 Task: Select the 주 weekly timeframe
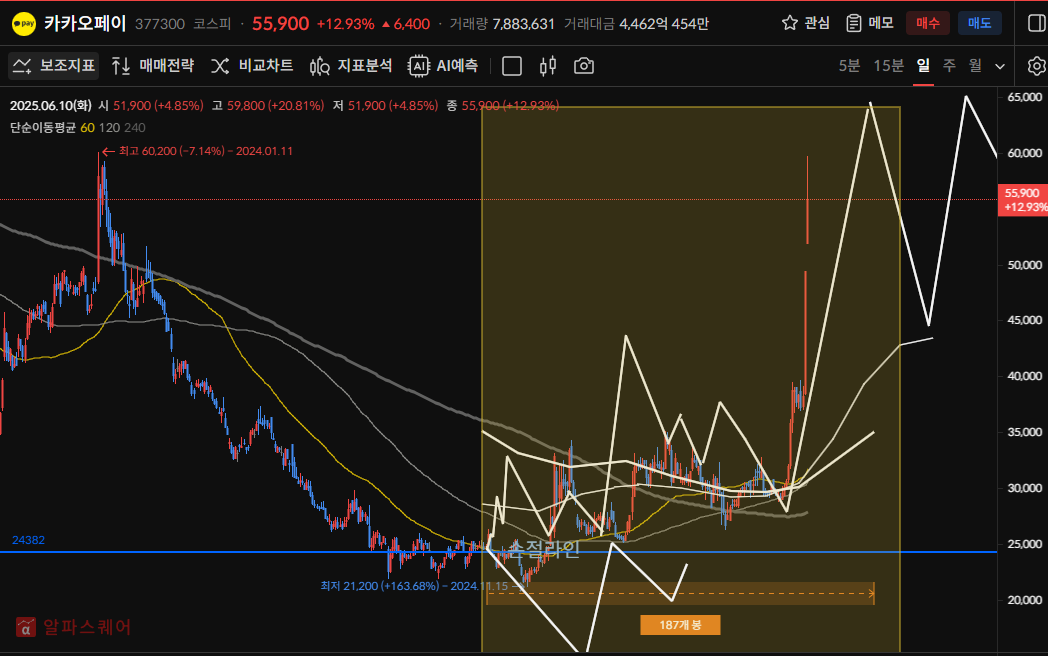click(949, 66)
